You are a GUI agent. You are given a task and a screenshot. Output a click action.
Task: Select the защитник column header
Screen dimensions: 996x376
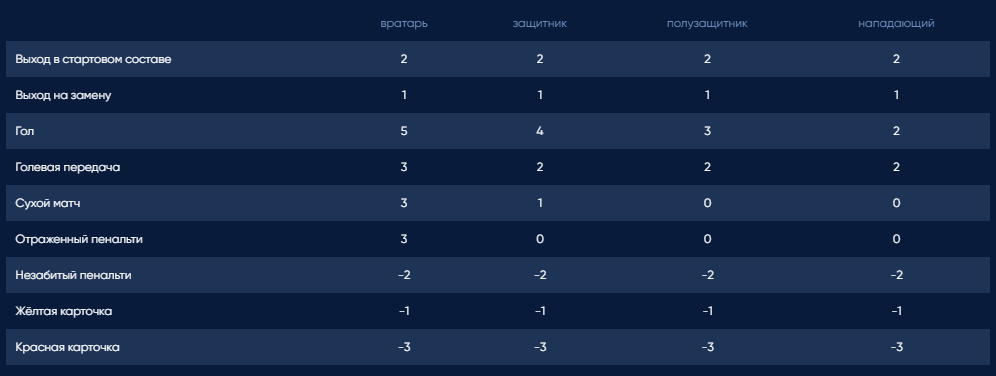click(540, 24)
